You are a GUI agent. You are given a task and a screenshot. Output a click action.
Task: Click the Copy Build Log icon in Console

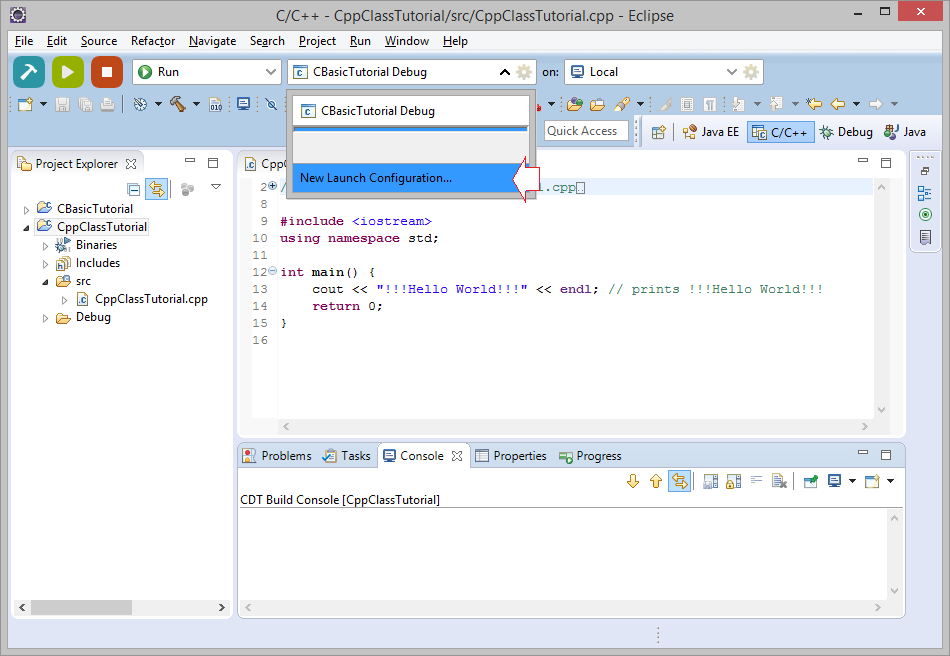tap(711, 482)
